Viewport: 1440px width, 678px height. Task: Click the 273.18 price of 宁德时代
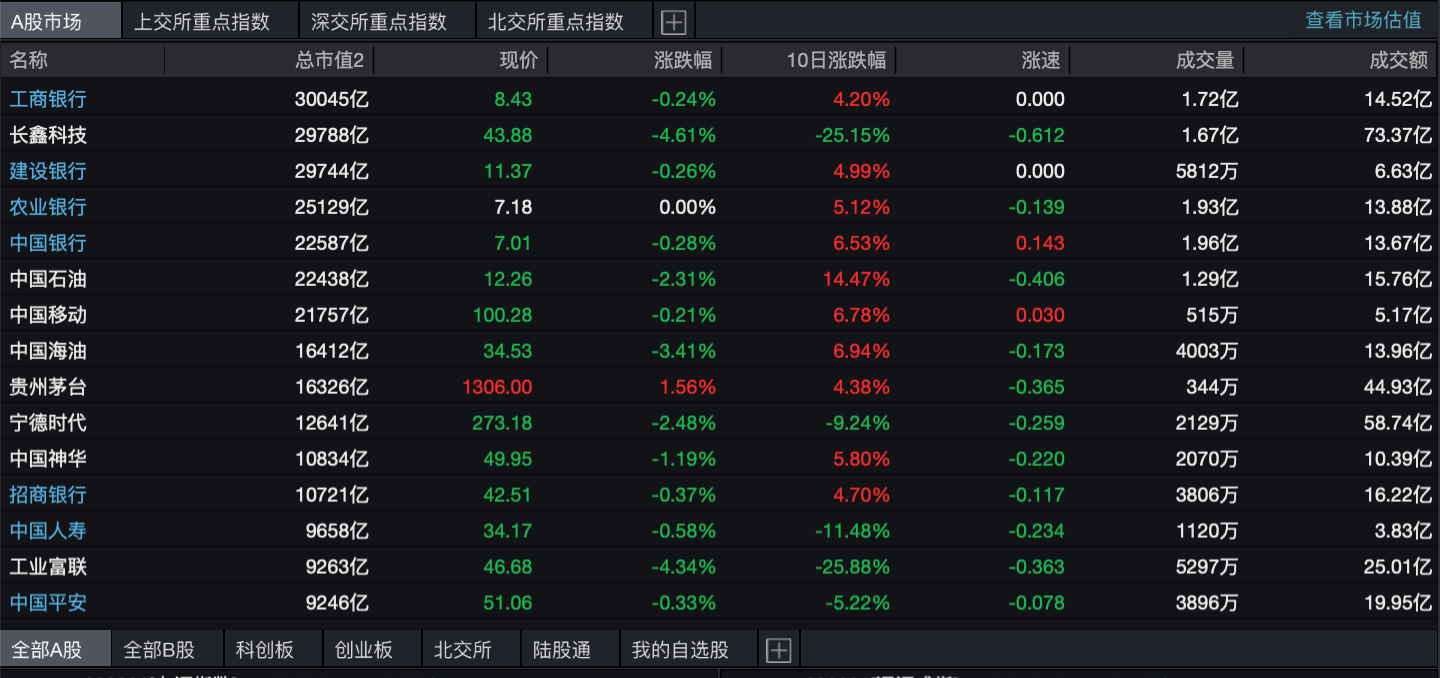(x=502, y=423)
